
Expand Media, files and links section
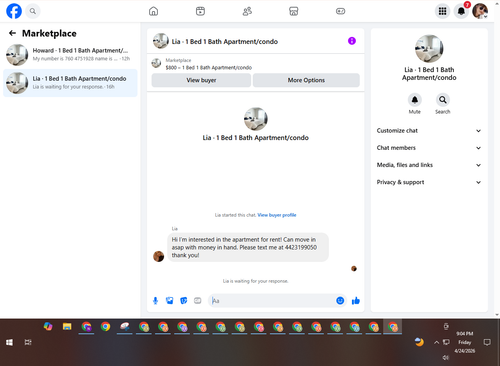pyautogui.click(x=429, y=165)
